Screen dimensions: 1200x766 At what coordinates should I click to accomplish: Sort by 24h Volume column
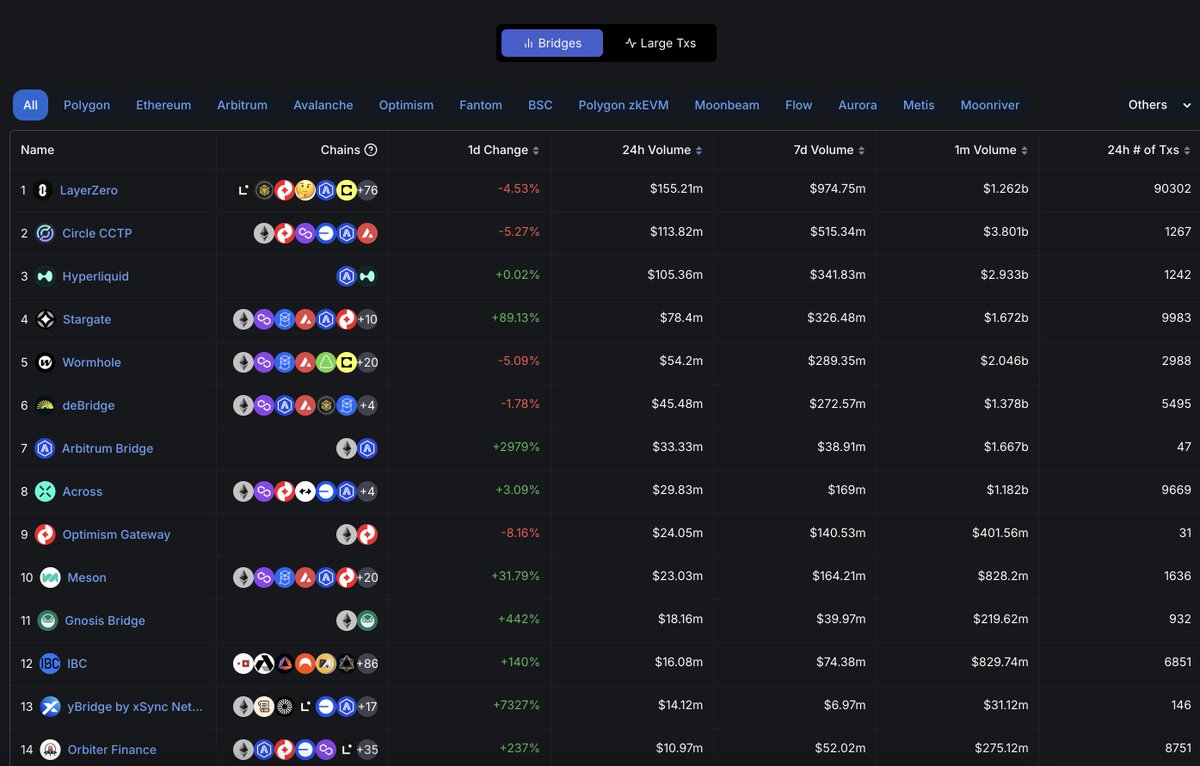(662, 150)
